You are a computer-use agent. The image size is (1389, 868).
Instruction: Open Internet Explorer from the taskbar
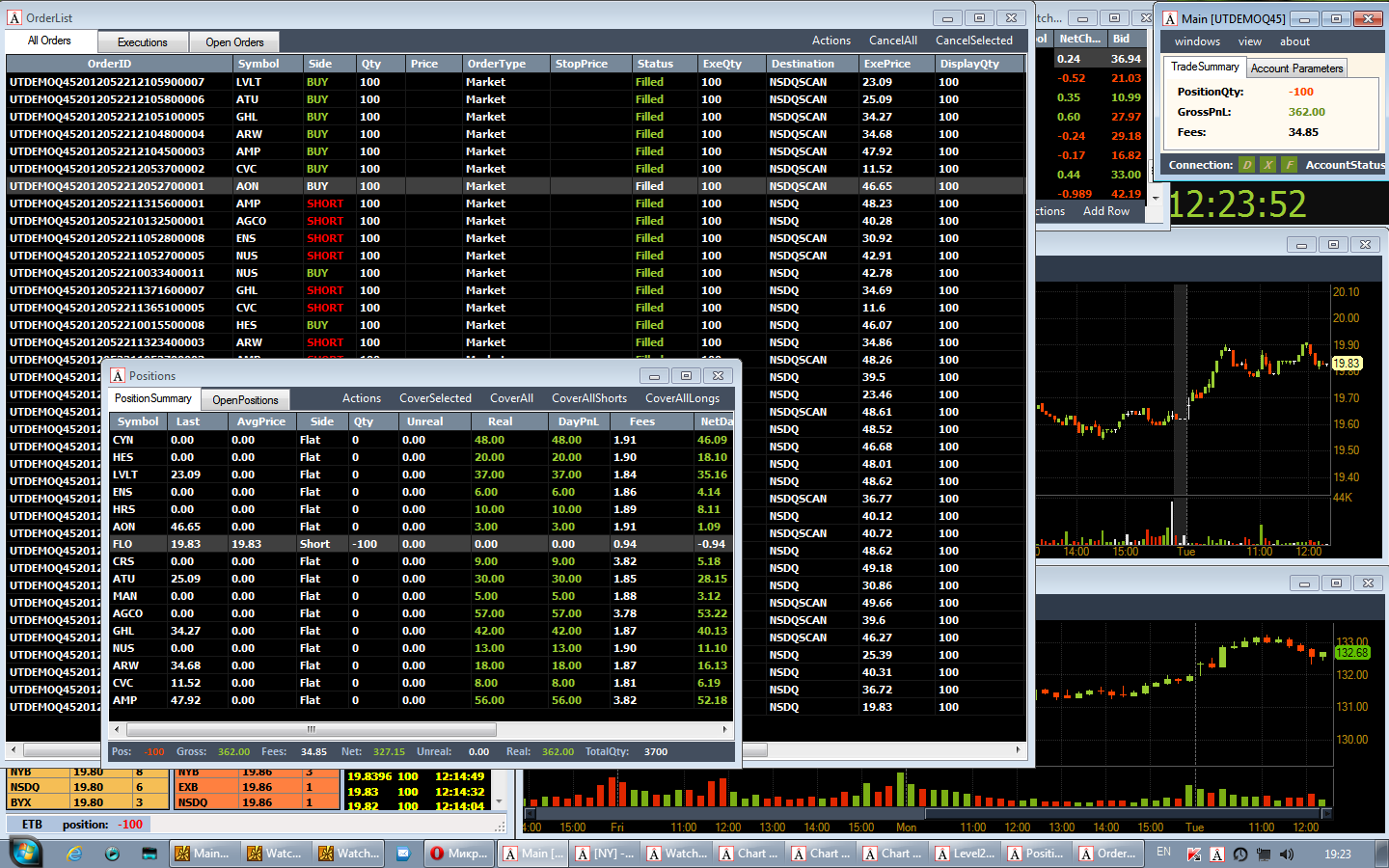[x=75, y=854]
